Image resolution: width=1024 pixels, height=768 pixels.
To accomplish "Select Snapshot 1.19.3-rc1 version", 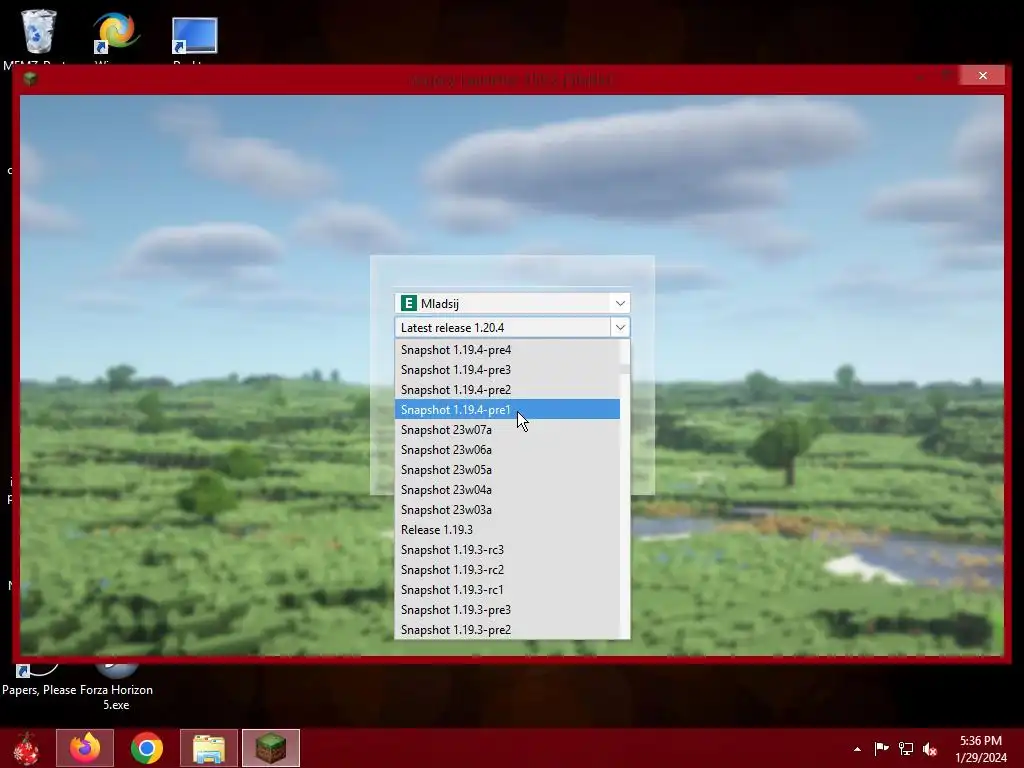I will [507, 590].
